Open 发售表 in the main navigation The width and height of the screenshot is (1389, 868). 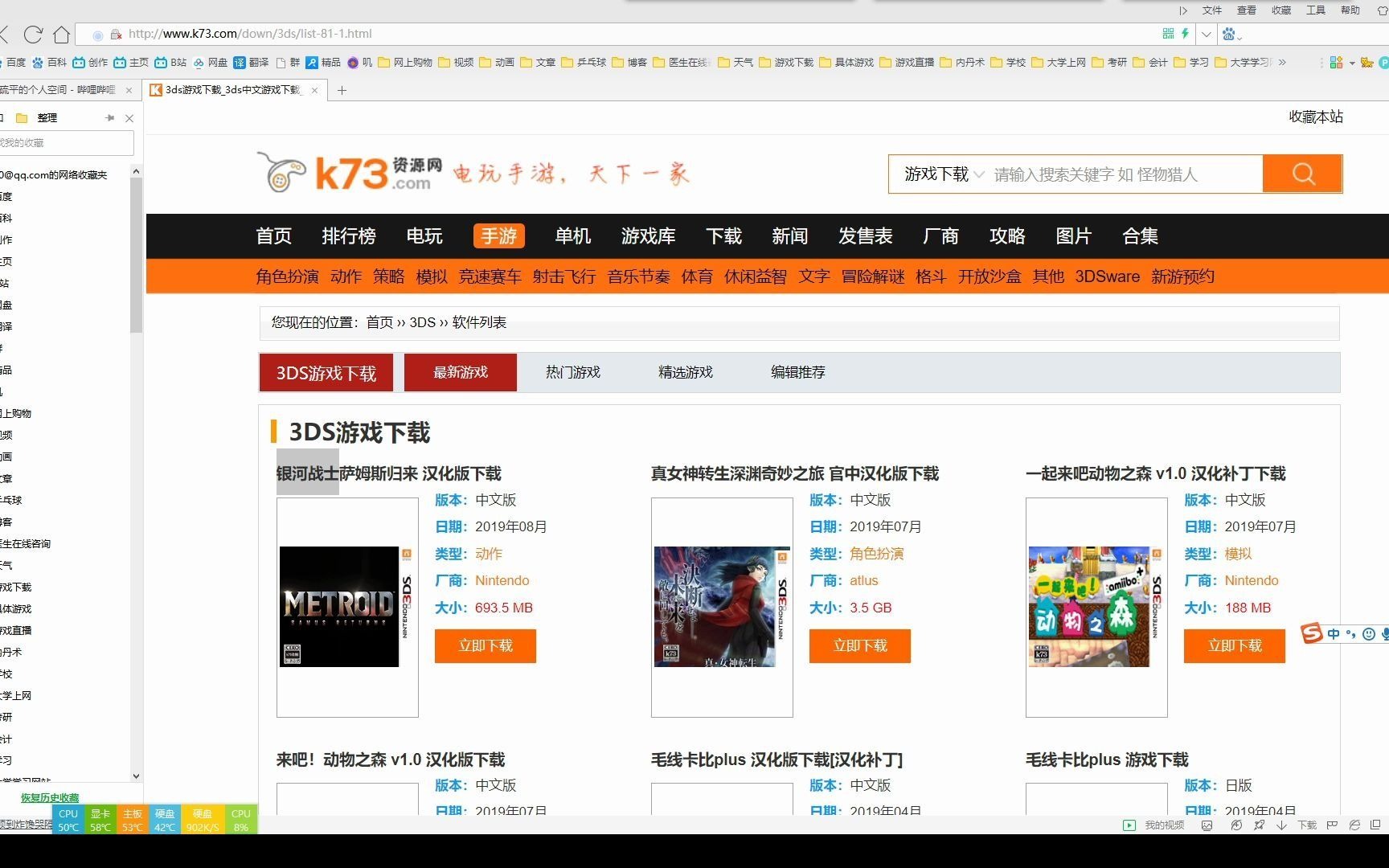pos(865,235)
